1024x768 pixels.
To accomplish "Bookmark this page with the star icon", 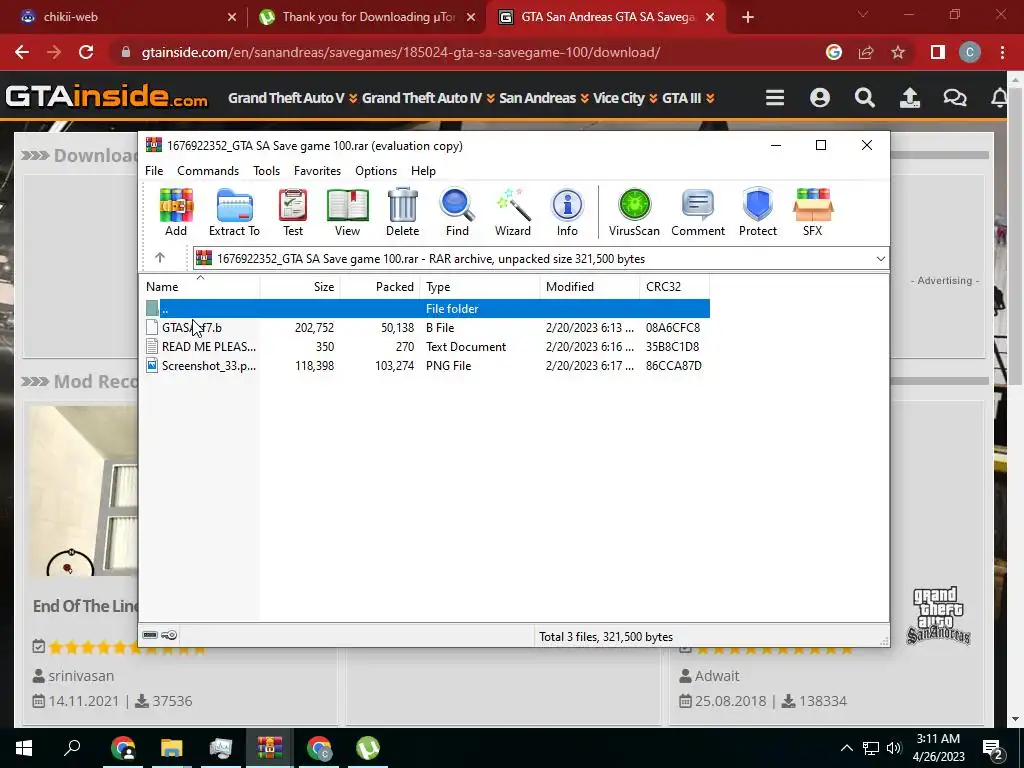I will click(x=898, y=52).
